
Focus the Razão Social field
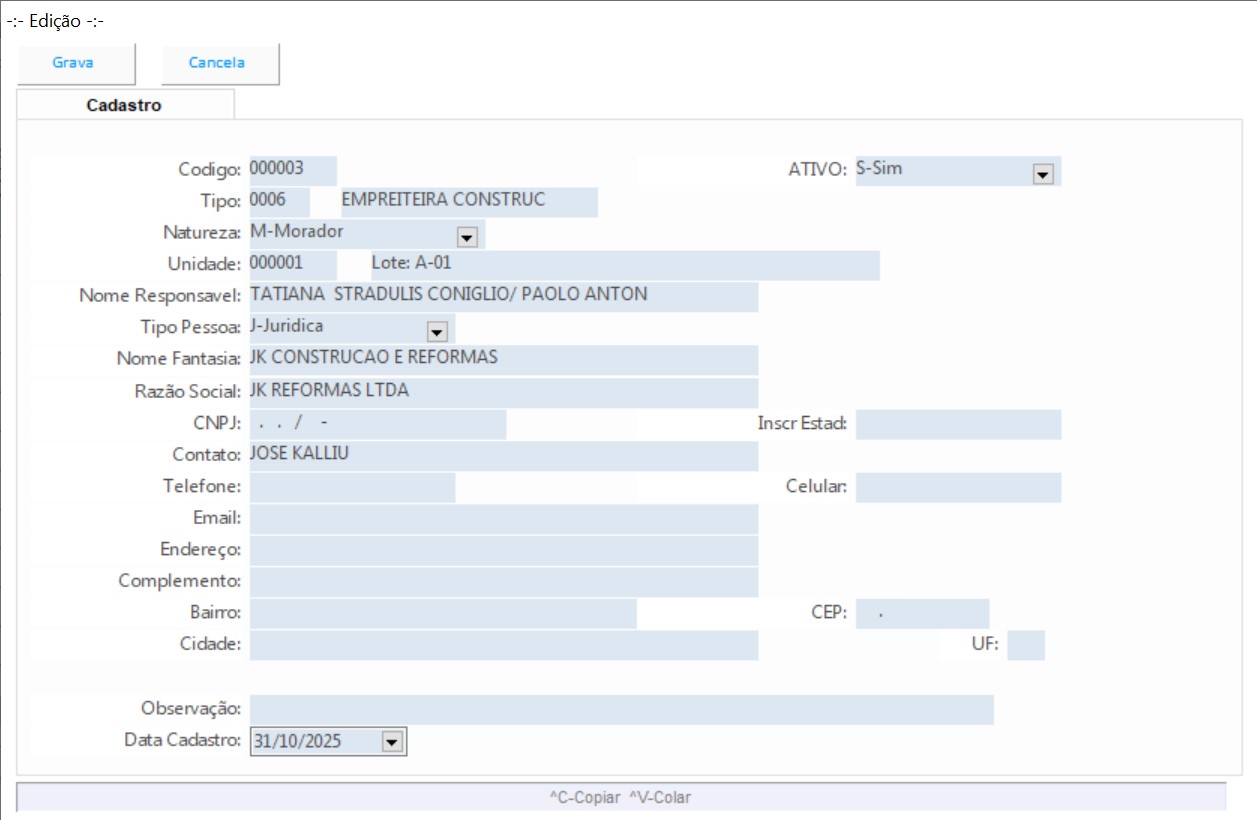click(502, 391)
